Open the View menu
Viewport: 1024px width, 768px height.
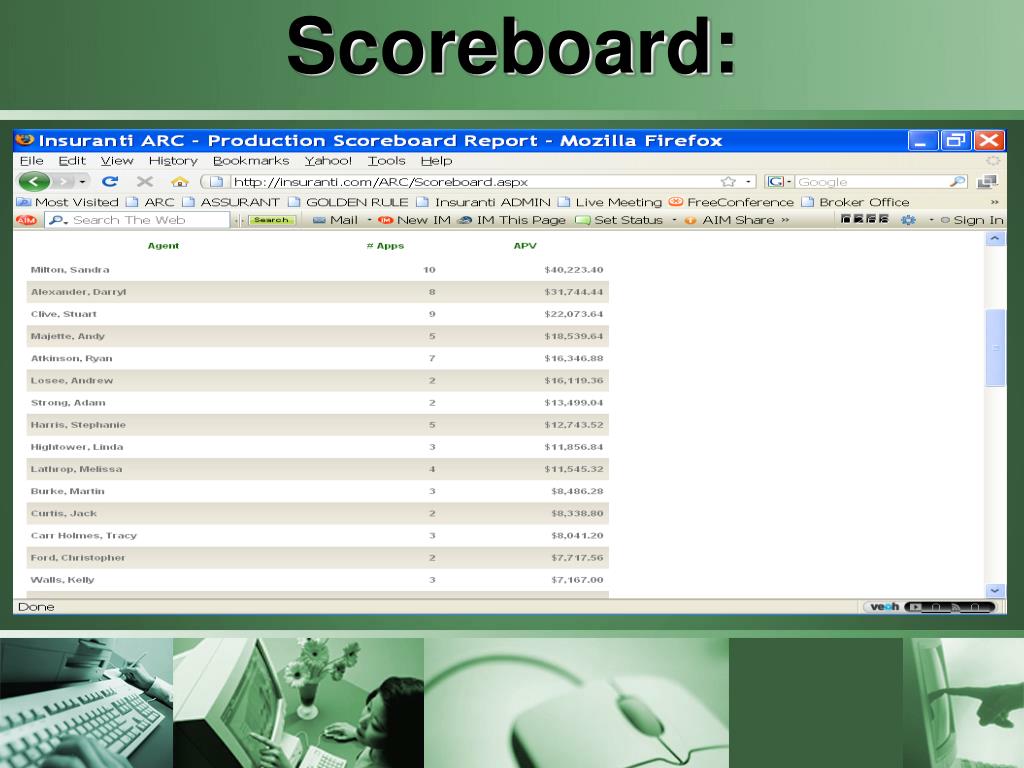[117, 161]
